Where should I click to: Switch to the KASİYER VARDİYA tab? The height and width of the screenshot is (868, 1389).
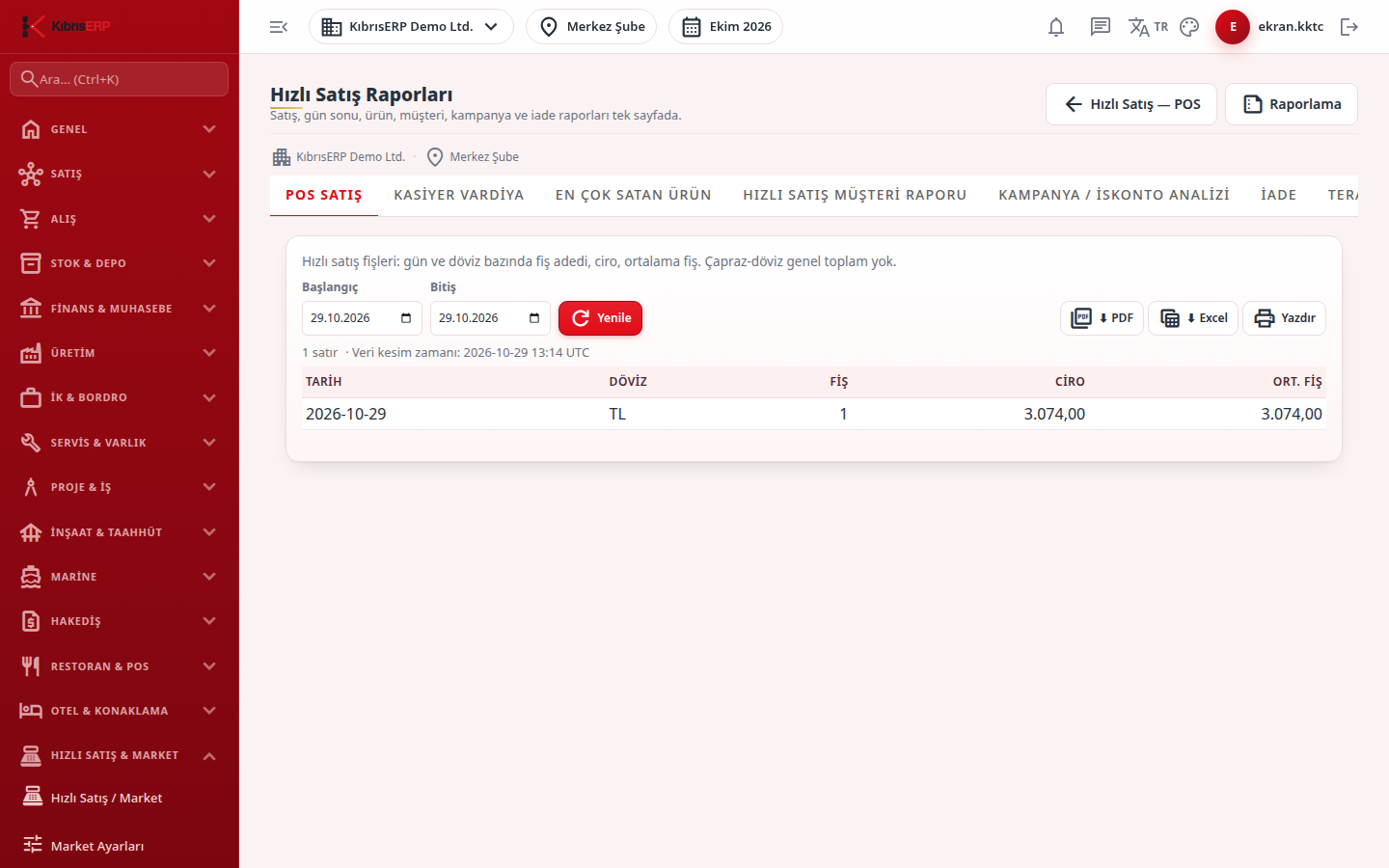point(459,195)
